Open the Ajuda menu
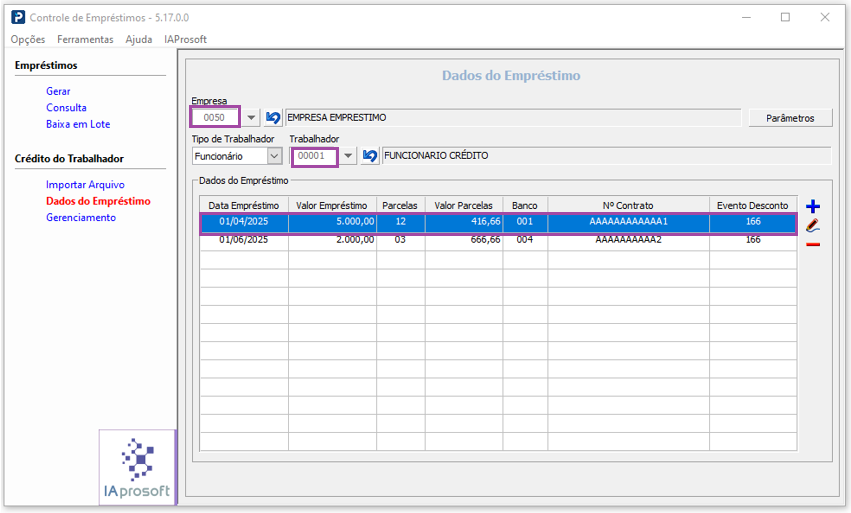 (x=139, y=39)
